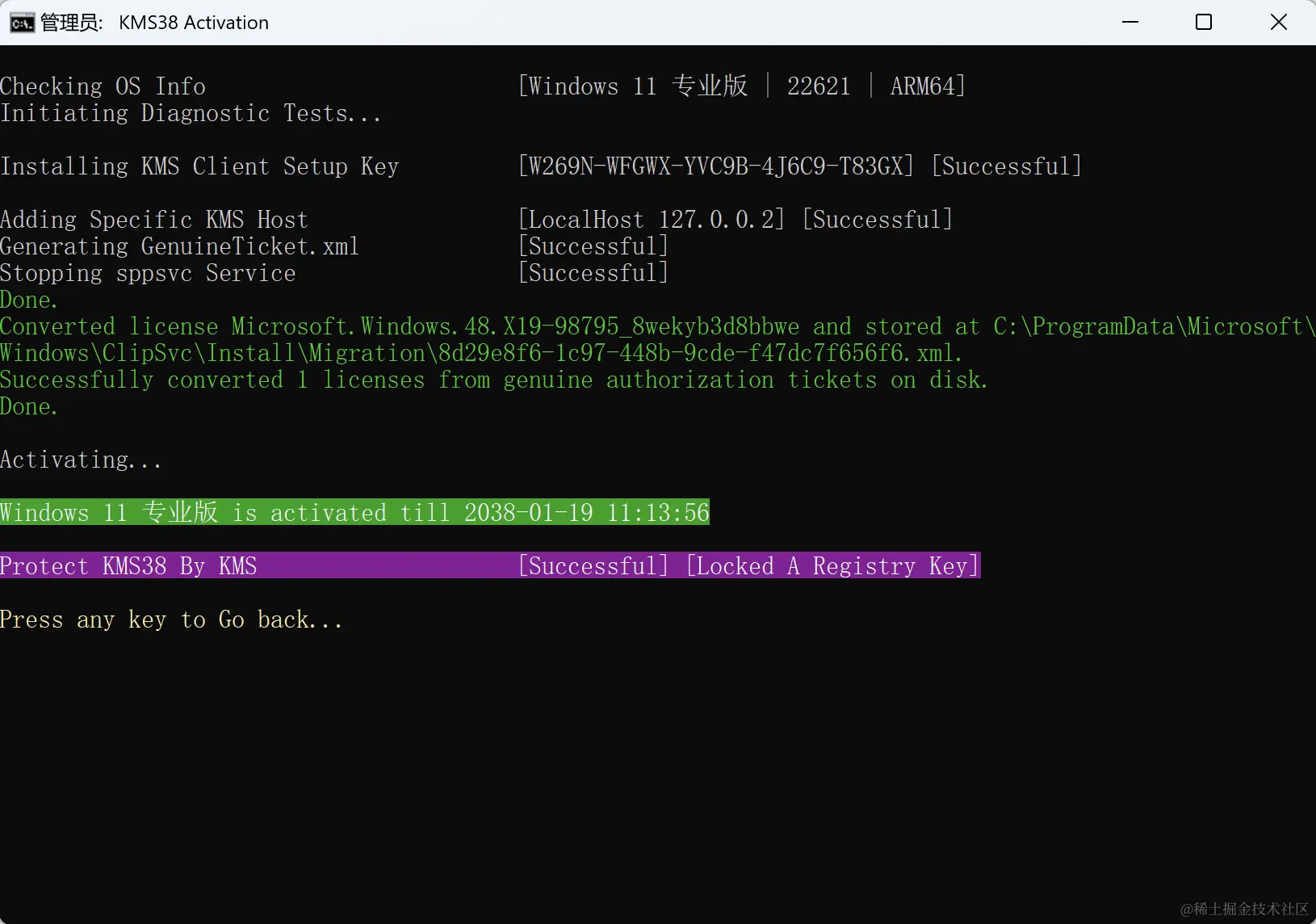1316x924 pixels.
Task: Select the 'Checking OS Info' line
Action: point(103,86)
